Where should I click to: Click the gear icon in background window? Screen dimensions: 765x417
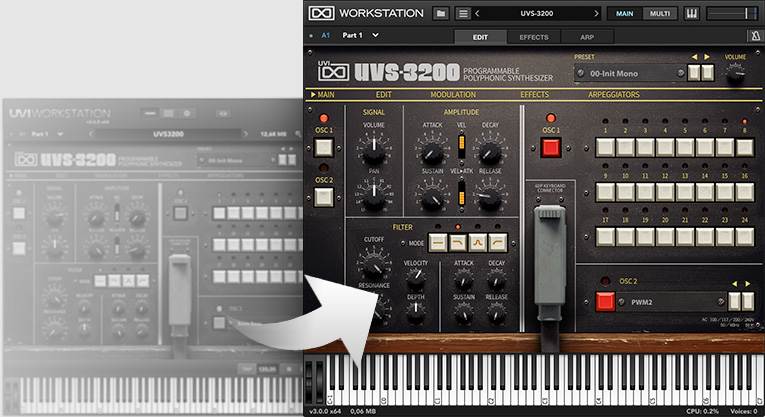[x=187, y=113]
